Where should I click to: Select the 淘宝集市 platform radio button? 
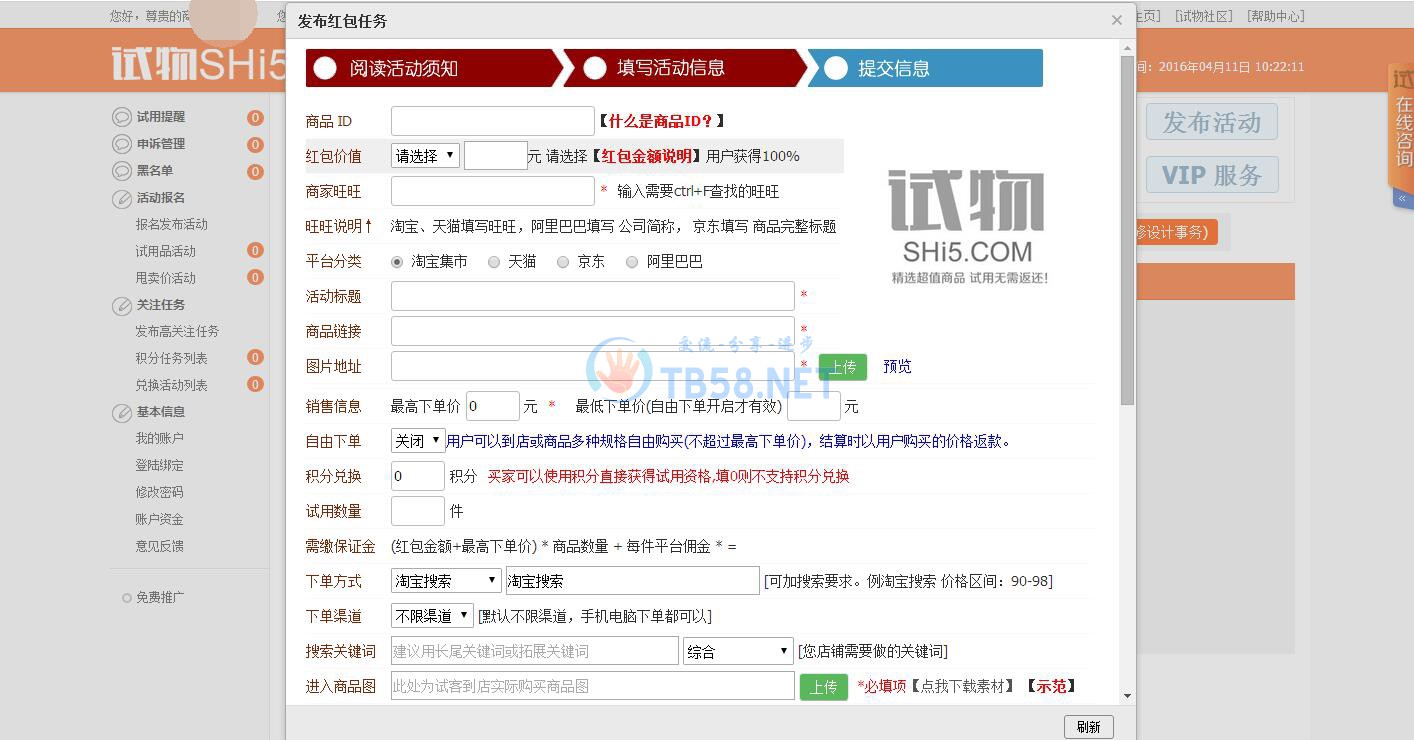397,262
